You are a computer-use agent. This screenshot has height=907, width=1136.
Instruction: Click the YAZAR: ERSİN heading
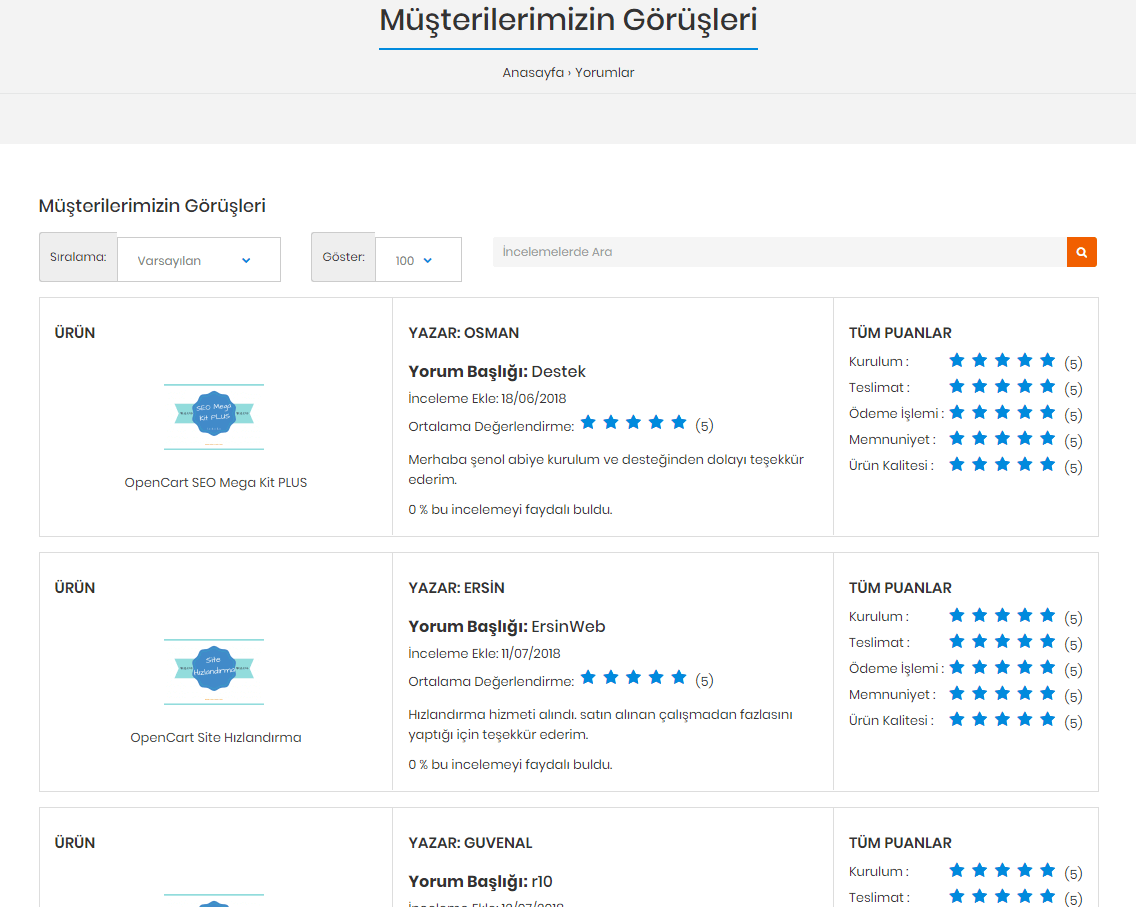click(x=456, y=588)
